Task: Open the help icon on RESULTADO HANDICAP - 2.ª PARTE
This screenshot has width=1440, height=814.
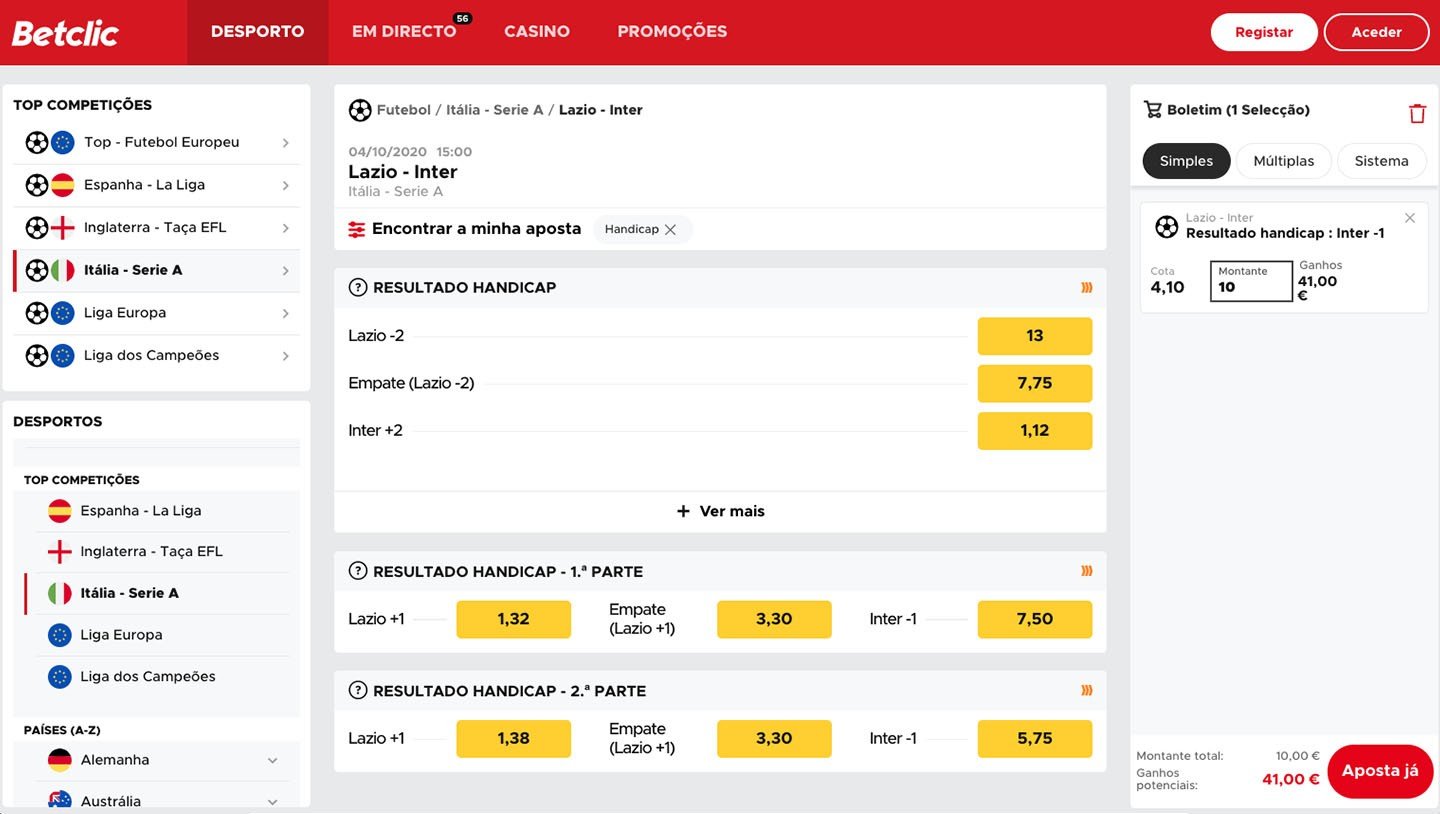Action: 358,690
